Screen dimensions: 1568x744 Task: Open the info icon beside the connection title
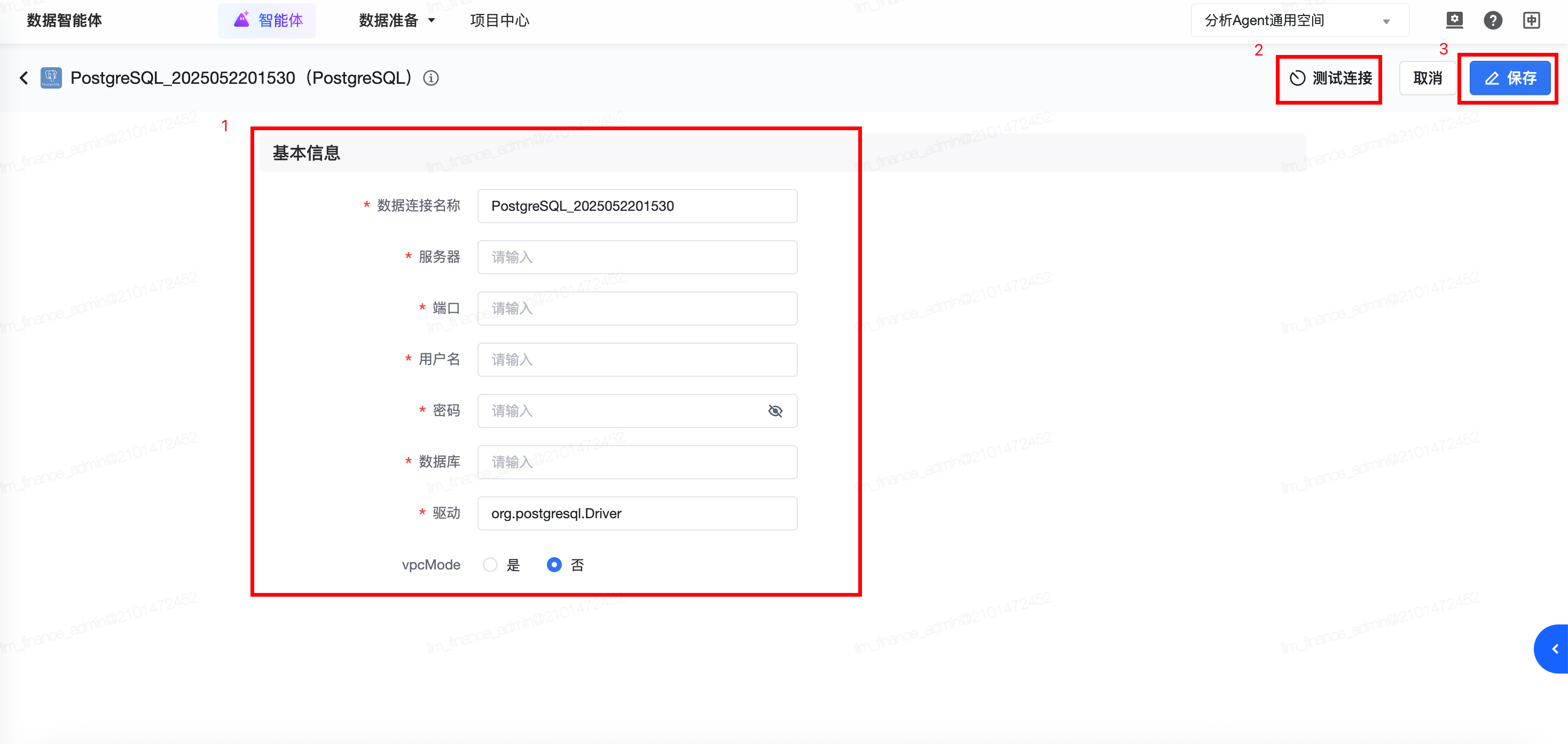[431, 78]
